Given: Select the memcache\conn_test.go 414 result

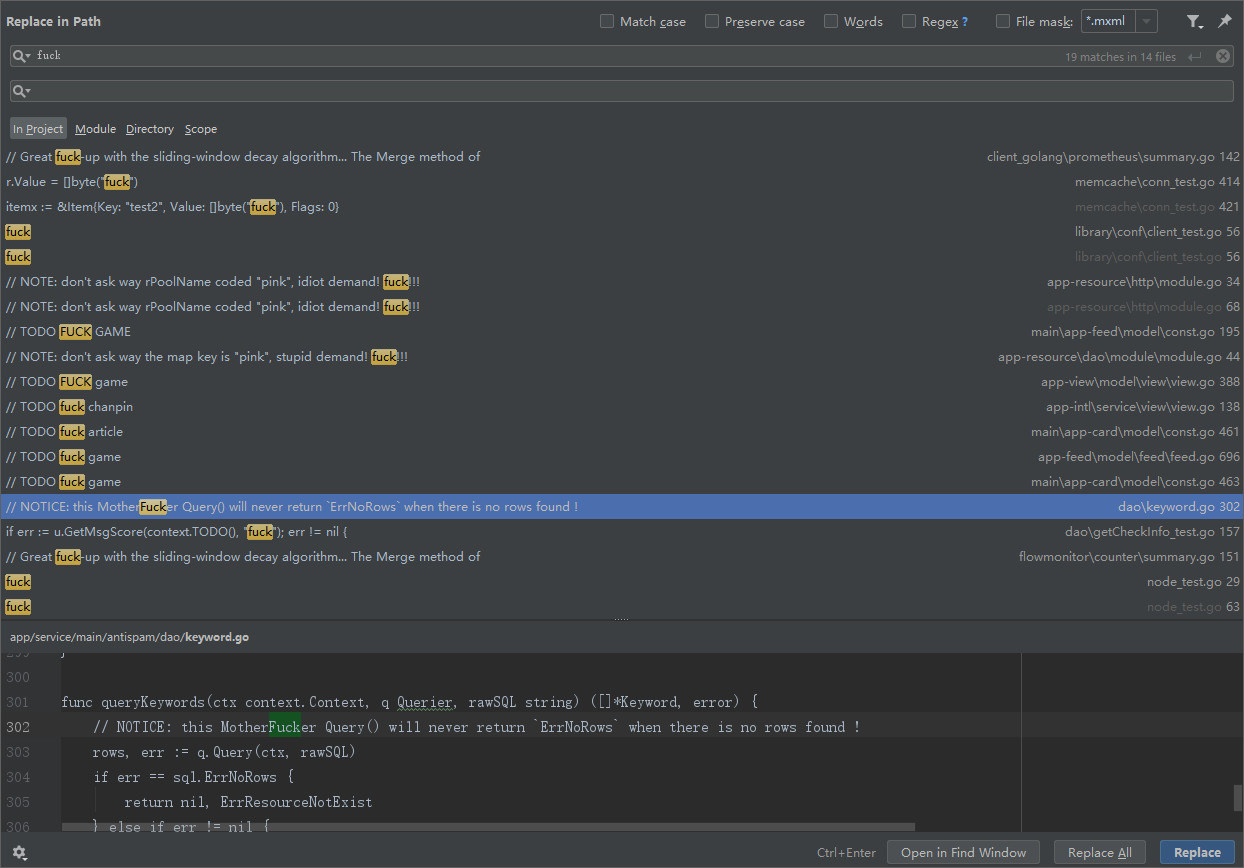Looking at the screenshot, I should click(x=622, y=182).
